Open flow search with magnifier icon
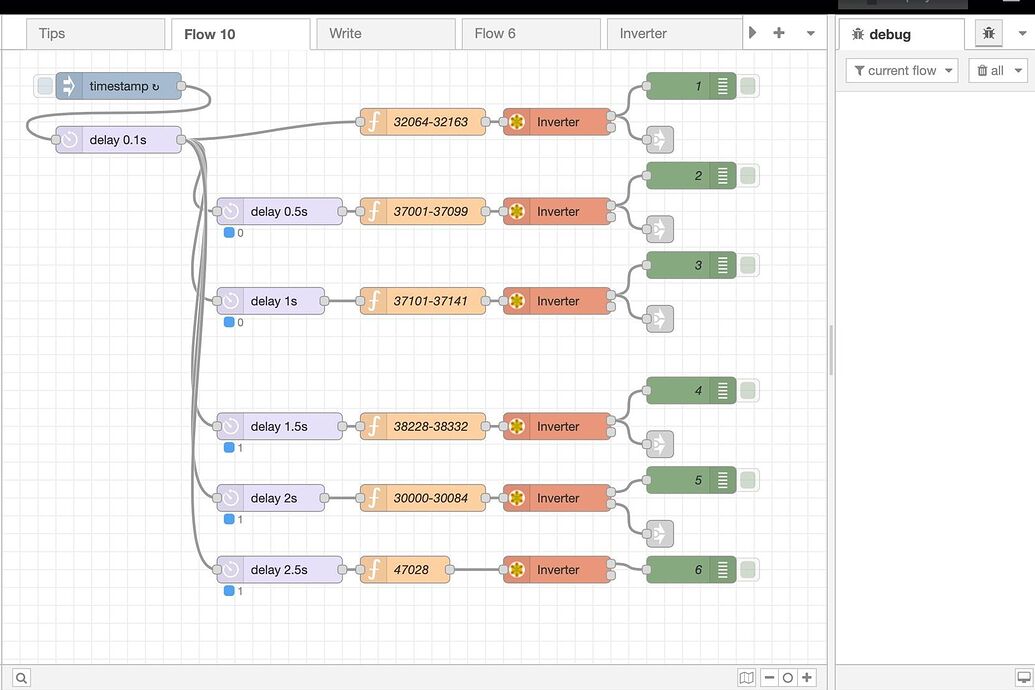The image size is (1035, 690). (21, 678)
